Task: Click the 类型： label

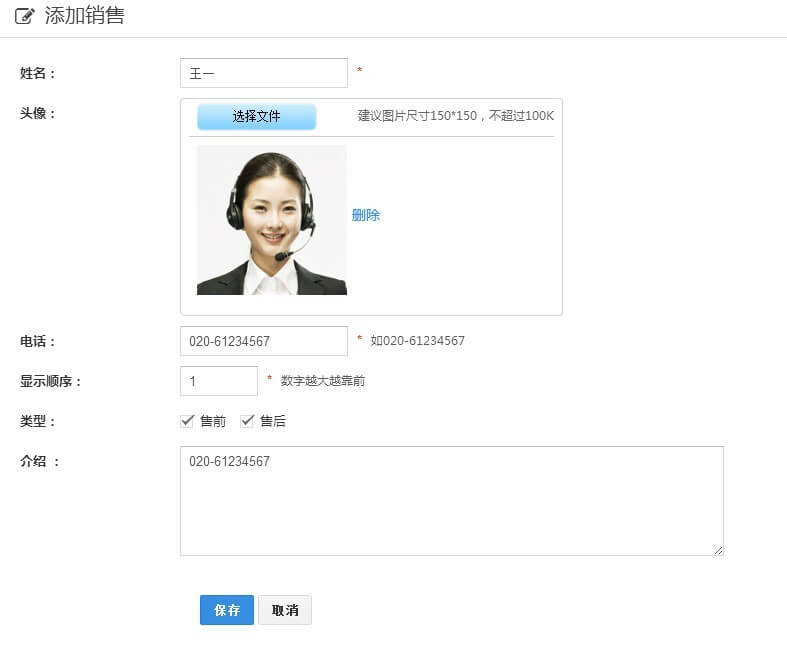Action: tap(38, 421)
